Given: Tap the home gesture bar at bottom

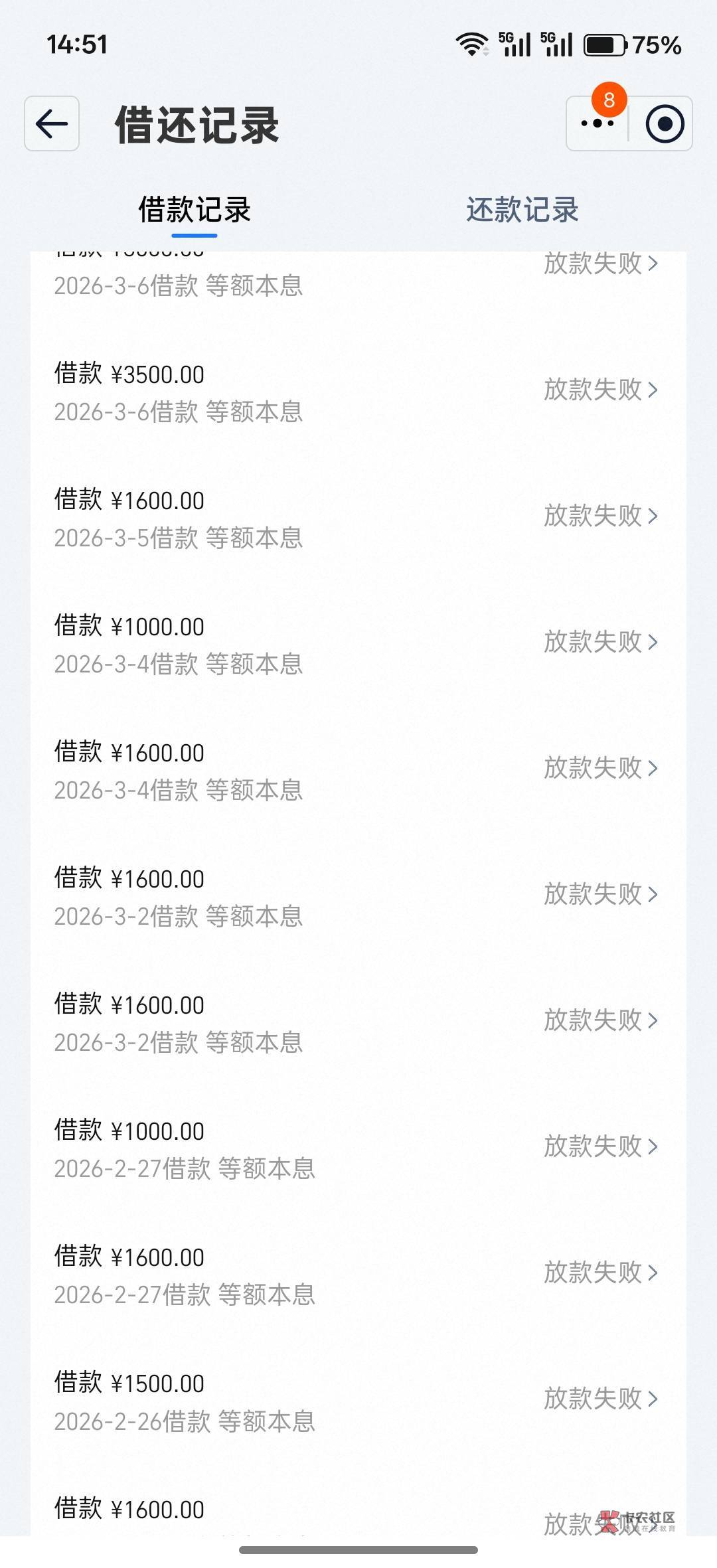Looking at the screenshot, I should point(358,1550).
